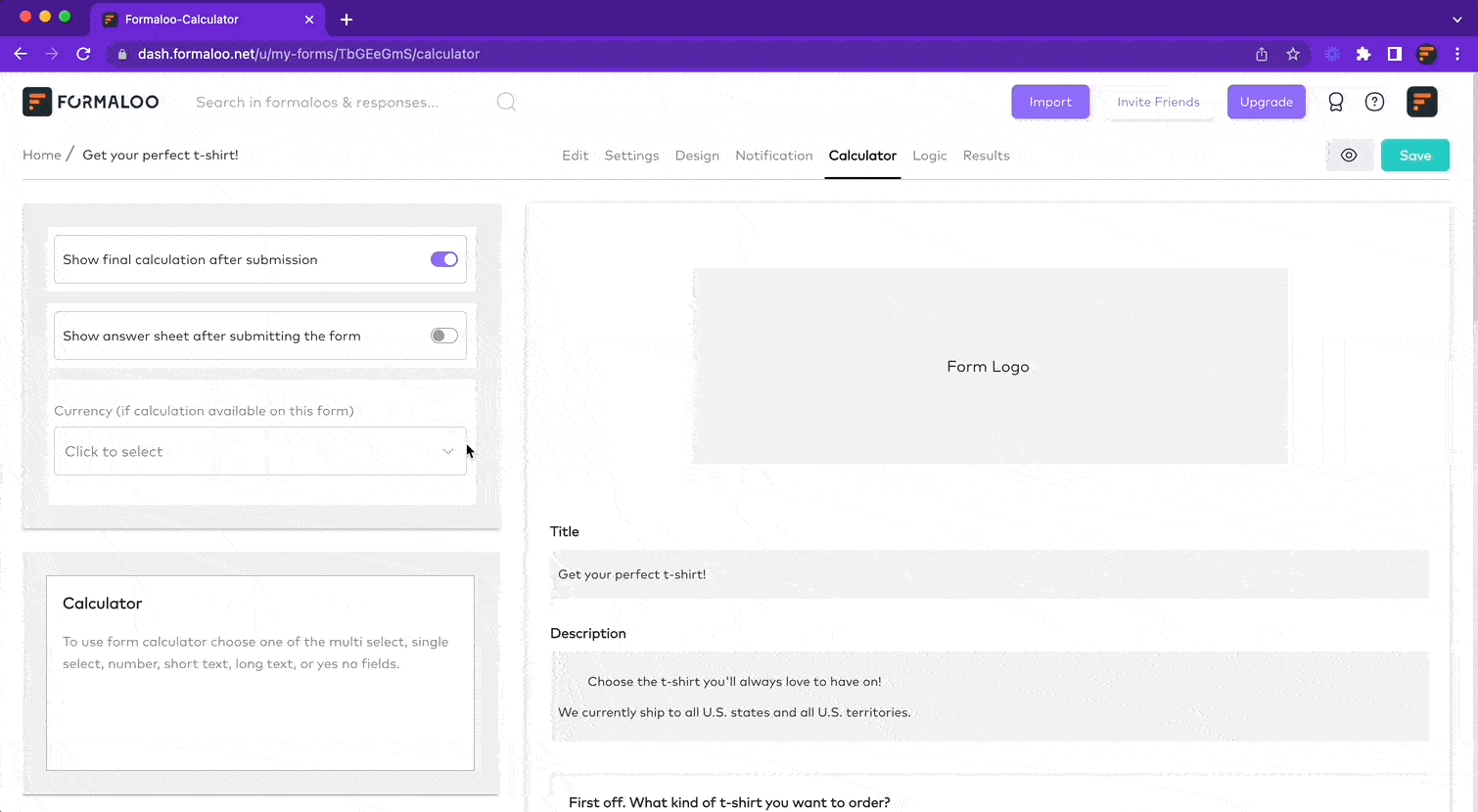Screen dimensions: 1478x812
Task: Click the share page icon in address bar
Action: click(1262, 54)
